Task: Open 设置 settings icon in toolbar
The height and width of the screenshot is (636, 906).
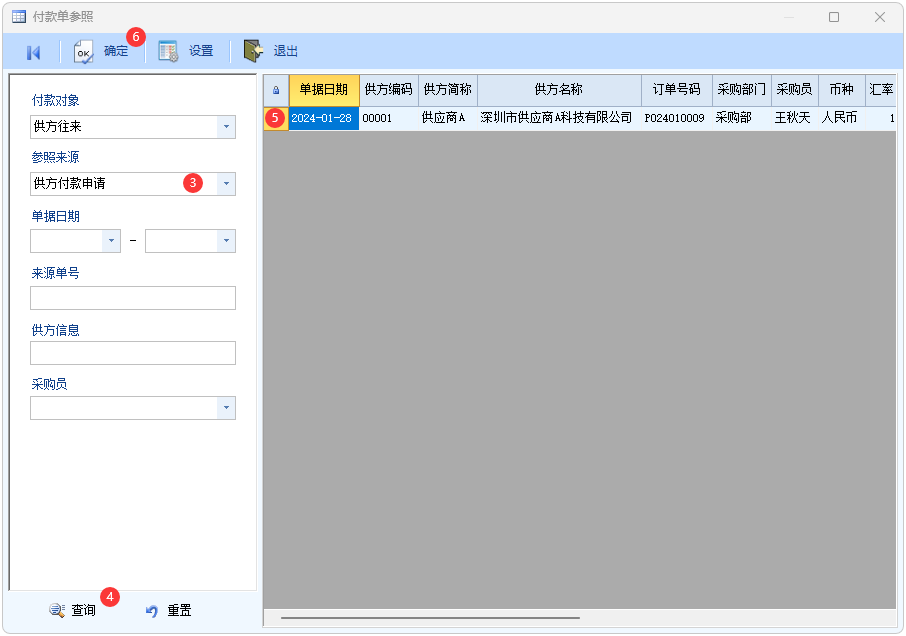Action: (x=168, y=52)
